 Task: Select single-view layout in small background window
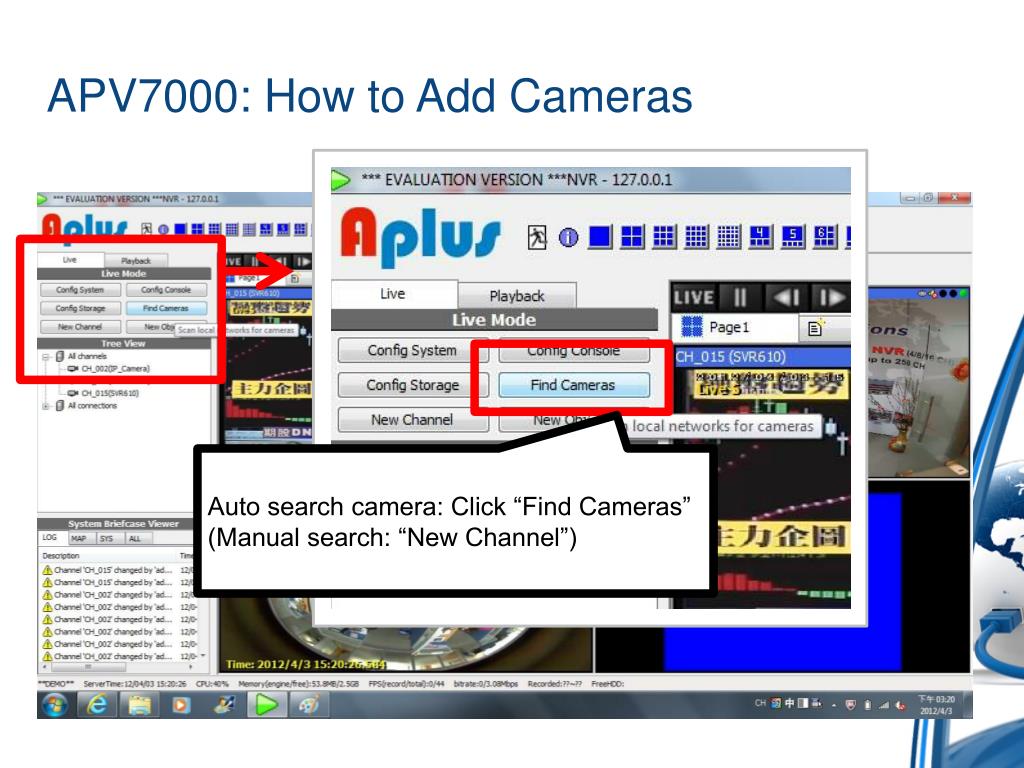pos(180,229)
